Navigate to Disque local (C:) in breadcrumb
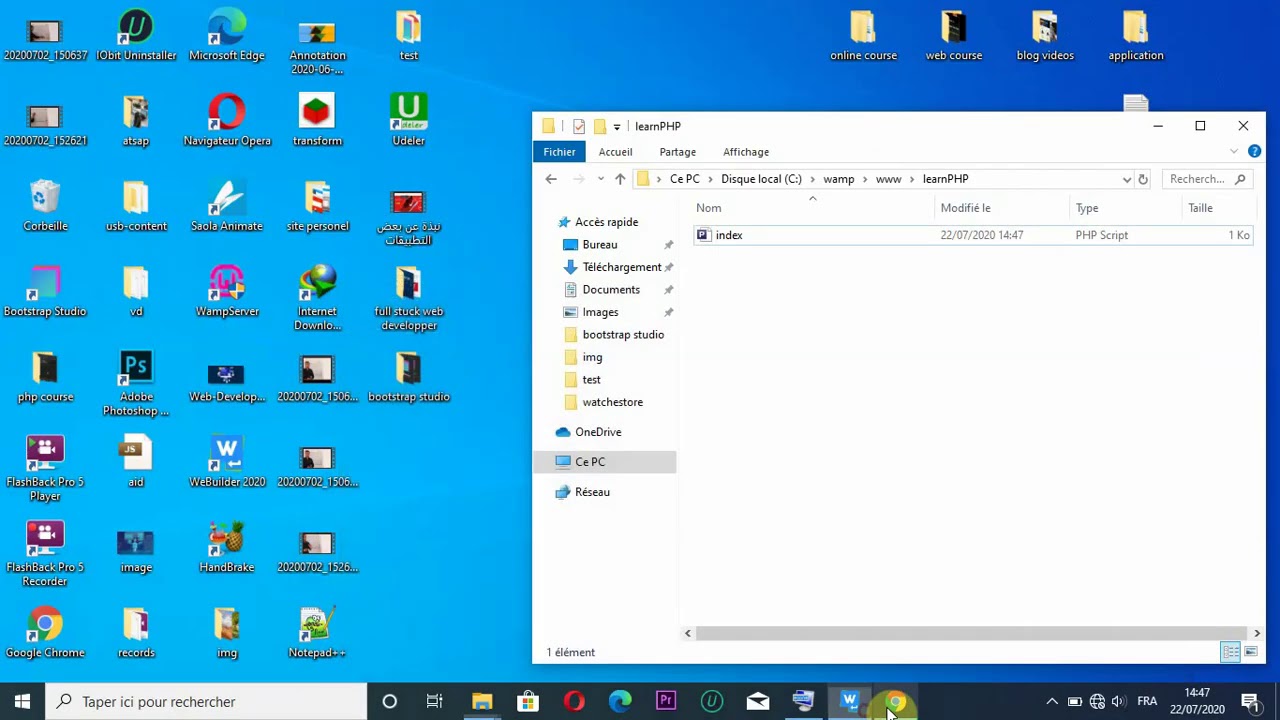This screenshot has height=720, width=1280. [x=761, y=179]
